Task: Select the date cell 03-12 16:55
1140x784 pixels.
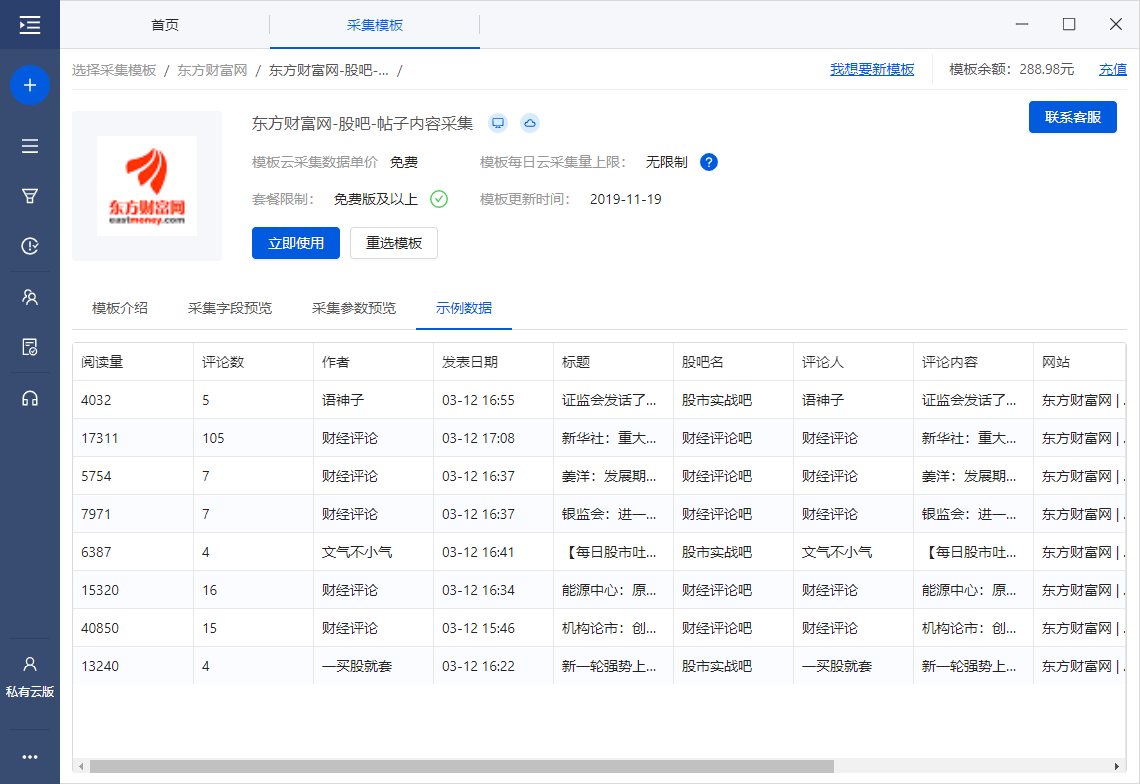Action: 494,400
